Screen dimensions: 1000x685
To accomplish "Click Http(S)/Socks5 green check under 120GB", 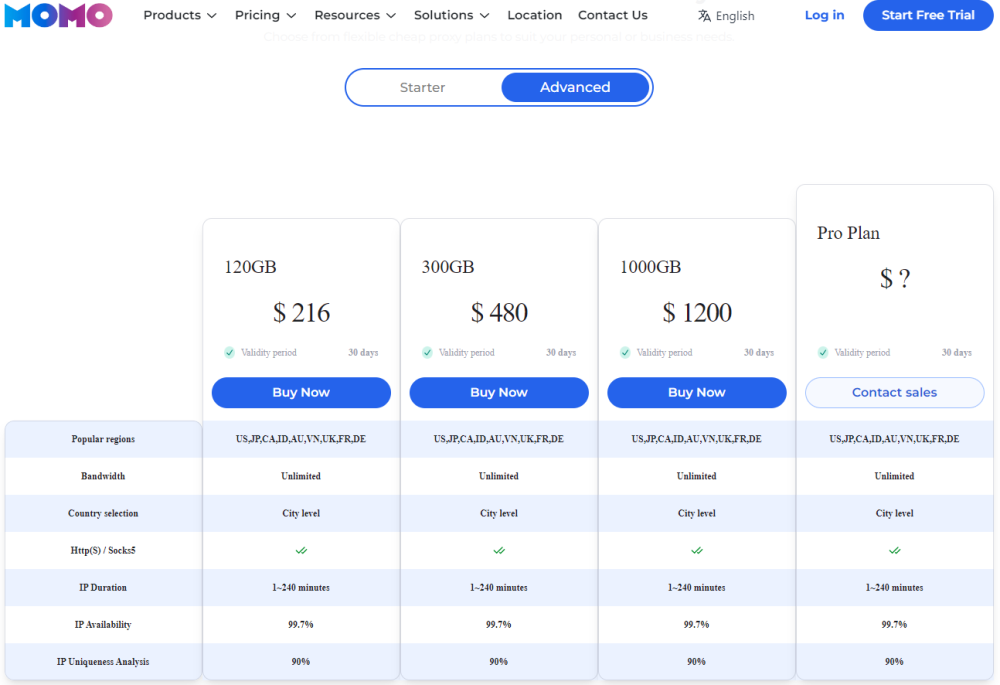I will (301, 550).
